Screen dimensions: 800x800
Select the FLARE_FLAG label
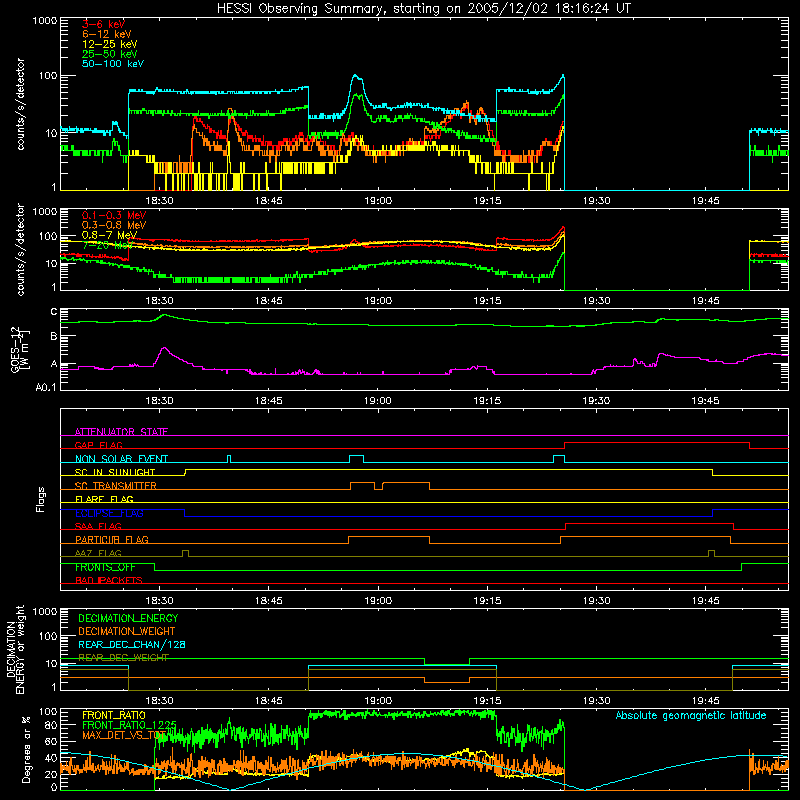coord(104,499)
